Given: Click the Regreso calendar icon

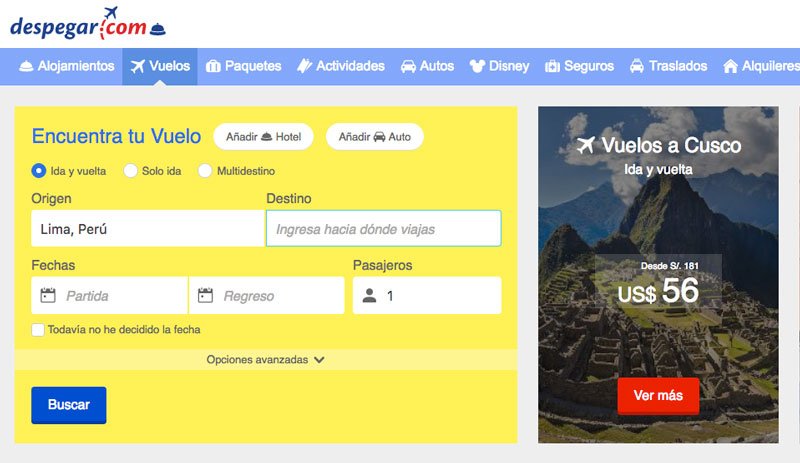Looking at the screenshot, I should 205,295.
